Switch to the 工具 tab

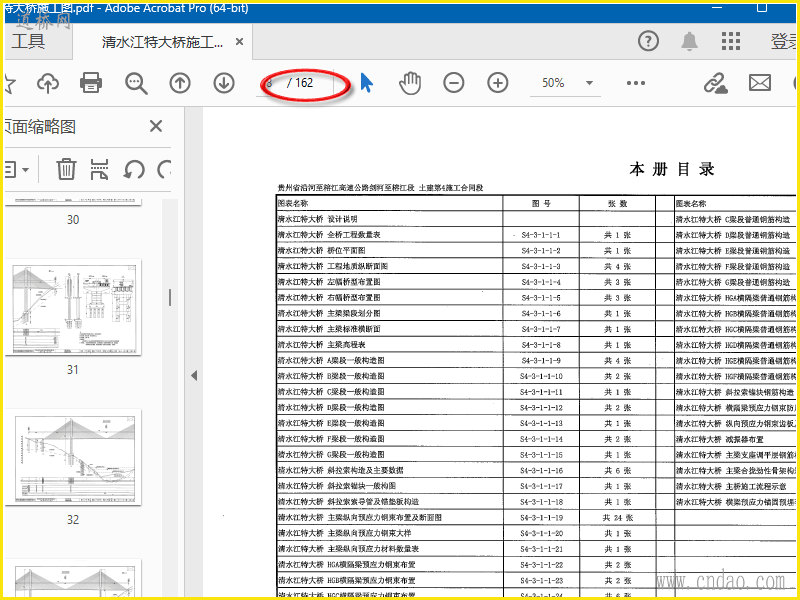click(x=28, y=41)
